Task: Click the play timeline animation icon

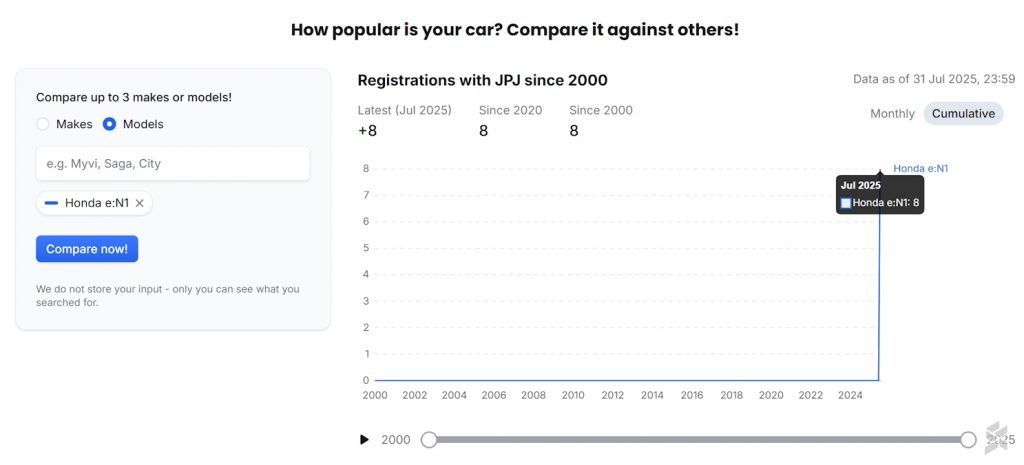Action: 365,440
